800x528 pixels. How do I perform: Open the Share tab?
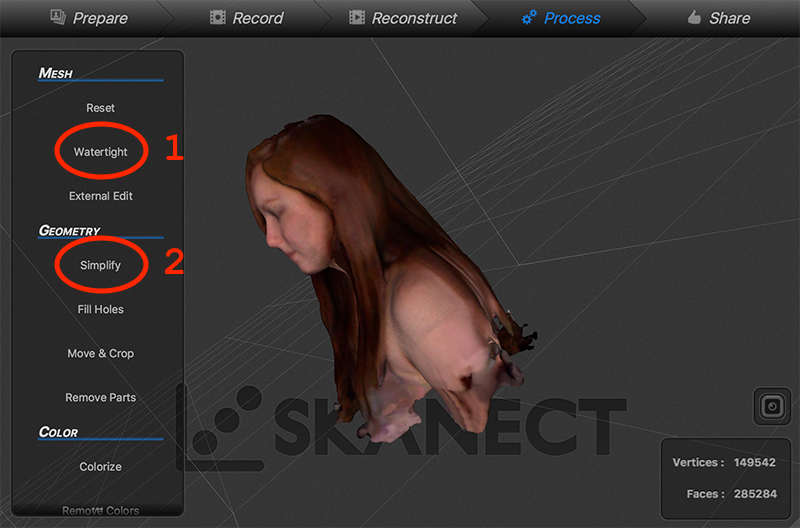[719, 18]
